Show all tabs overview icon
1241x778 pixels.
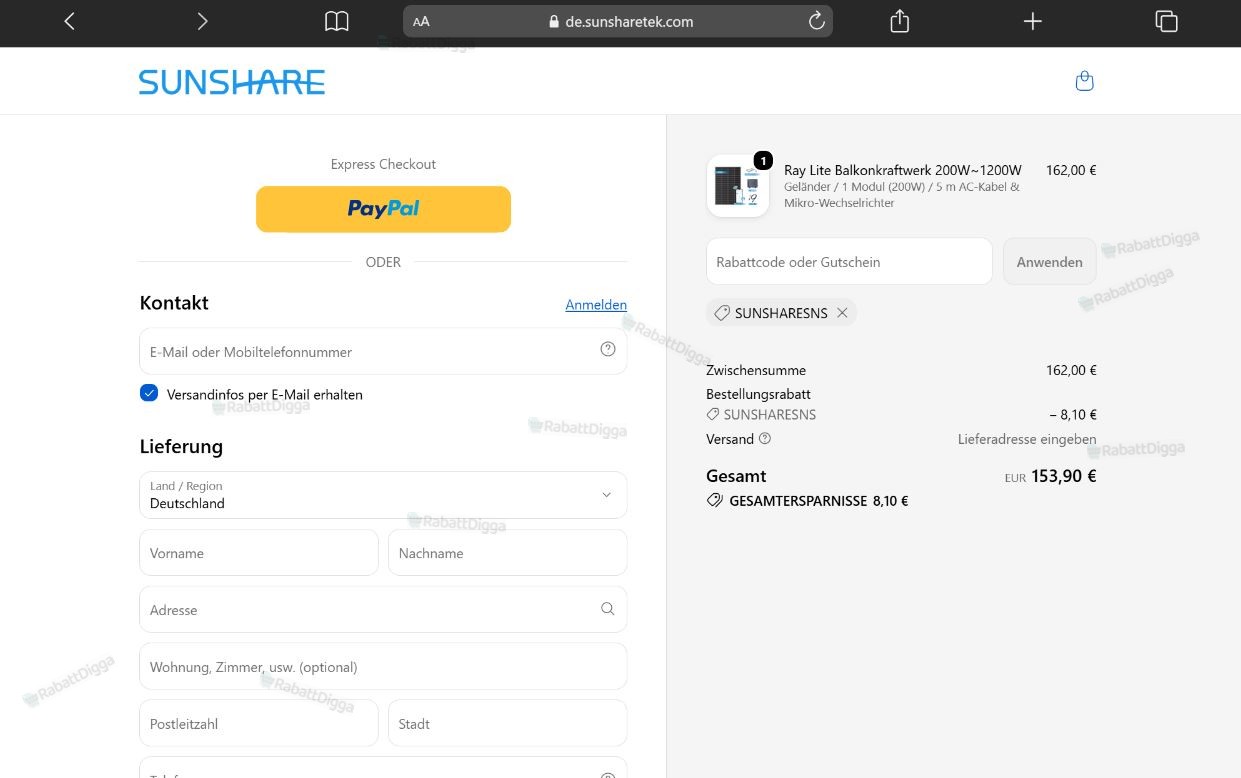tap(1166, 21)
